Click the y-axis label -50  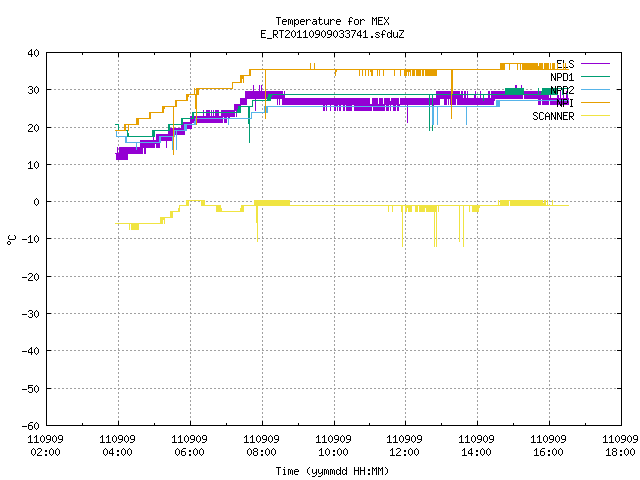(x=31, y=389)
